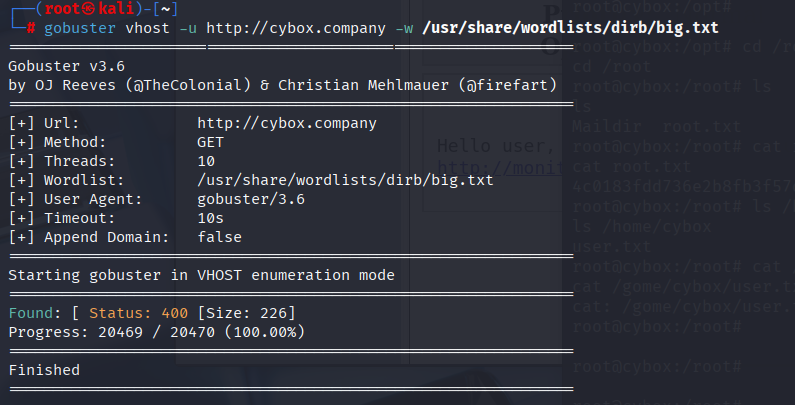Click the http://cybox.company URL in command line
This screenshot has height=405, width=795.
click(294, 27)
